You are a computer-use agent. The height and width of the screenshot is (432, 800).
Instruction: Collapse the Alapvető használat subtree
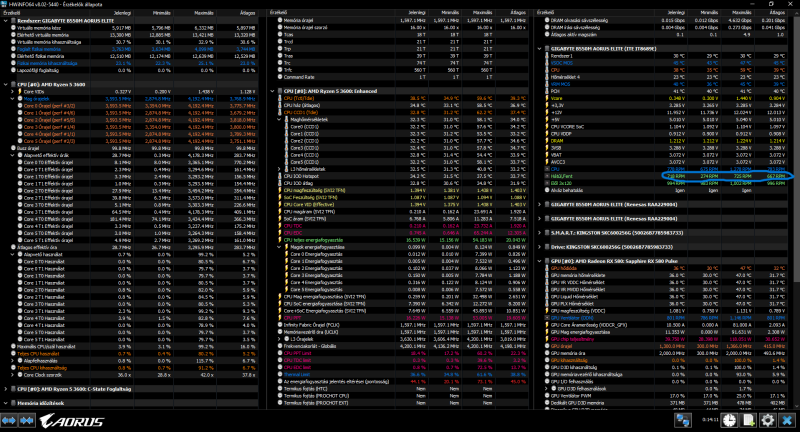click(13, 255)
